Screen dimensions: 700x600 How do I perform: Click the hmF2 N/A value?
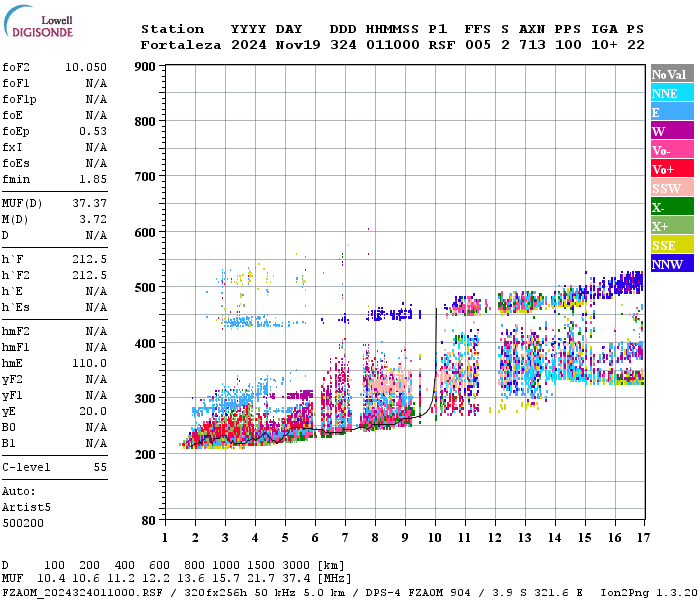(96, 331)
